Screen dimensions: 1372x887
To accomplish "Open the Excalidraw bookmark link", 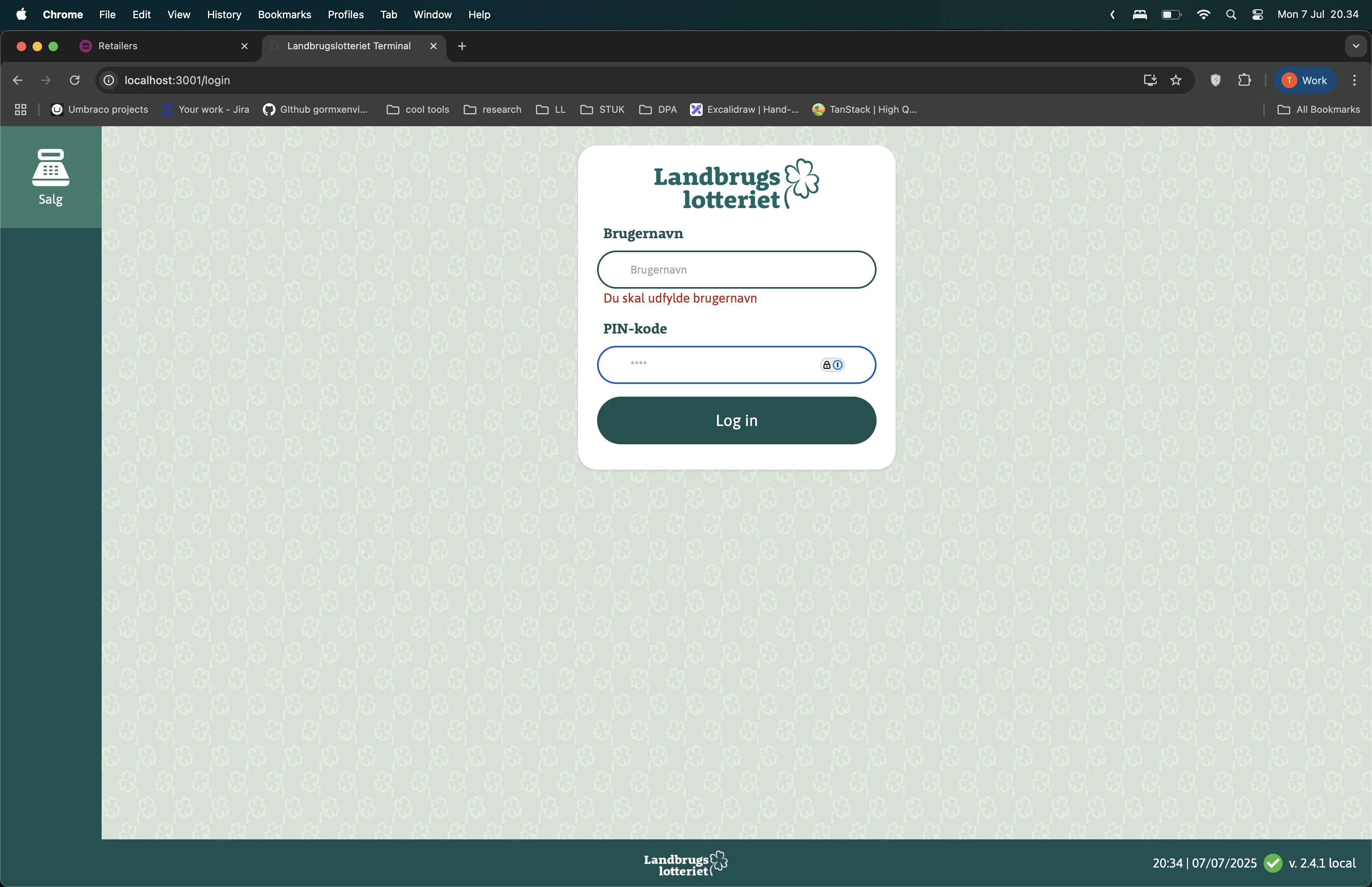I will pyautogui.click(x=744, y=110).
